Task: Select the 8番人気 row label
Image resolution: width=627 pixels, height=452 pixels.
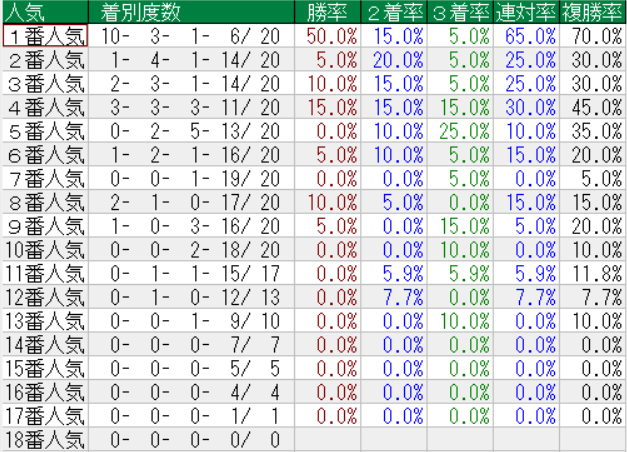Action: [45, 203]
